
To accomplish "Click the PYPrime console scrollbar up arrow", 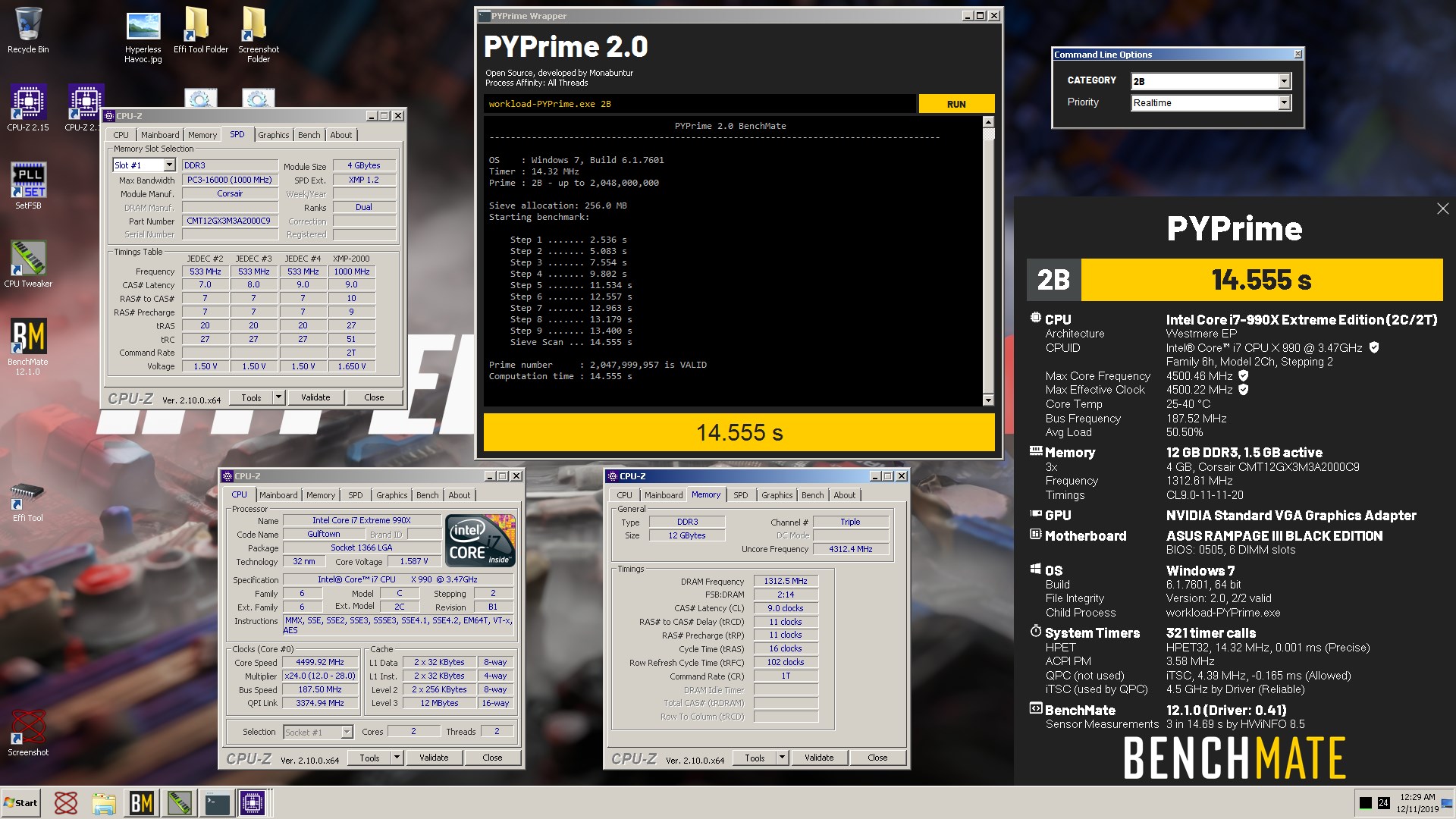I will [988, 122].
